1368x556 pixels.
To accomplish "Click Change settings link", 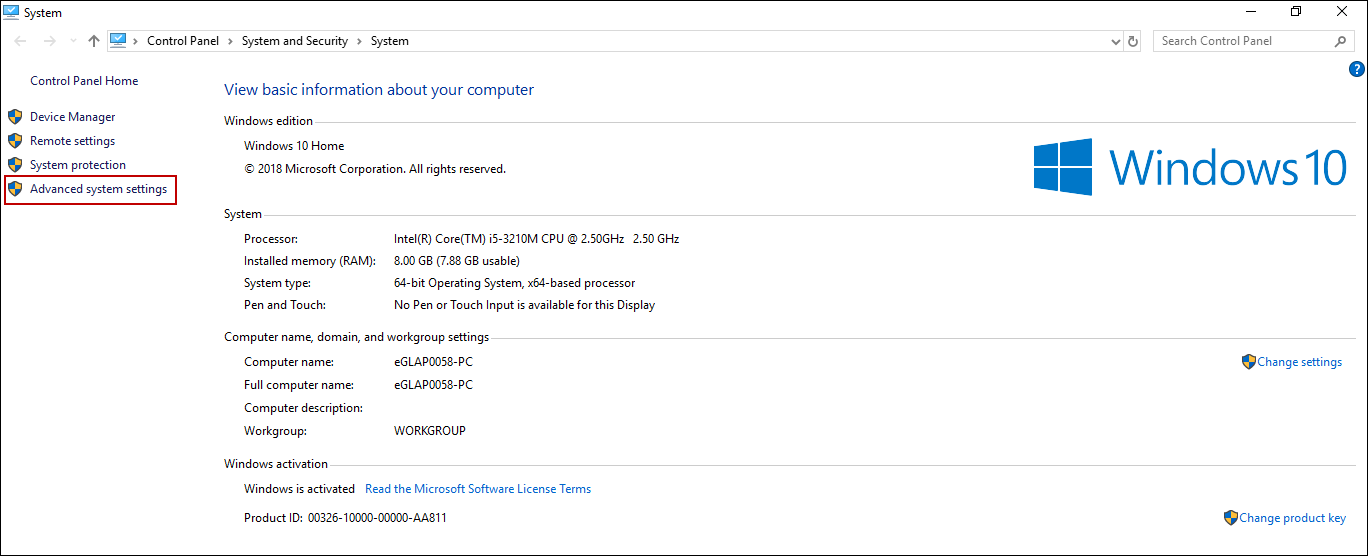I will click(x=1299, y=362).
